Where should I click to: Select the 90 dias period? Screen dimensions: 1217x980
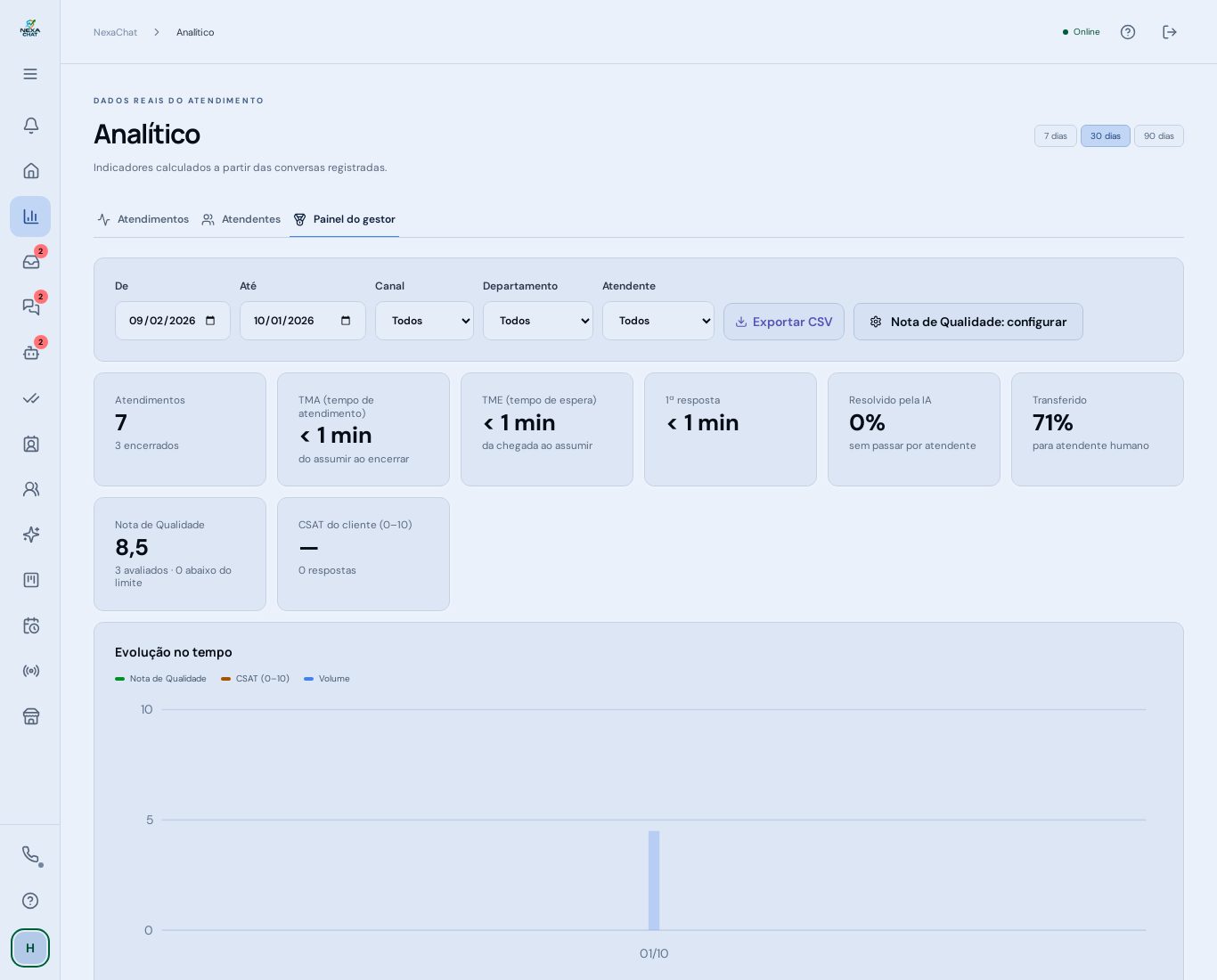coord(1159,136)
